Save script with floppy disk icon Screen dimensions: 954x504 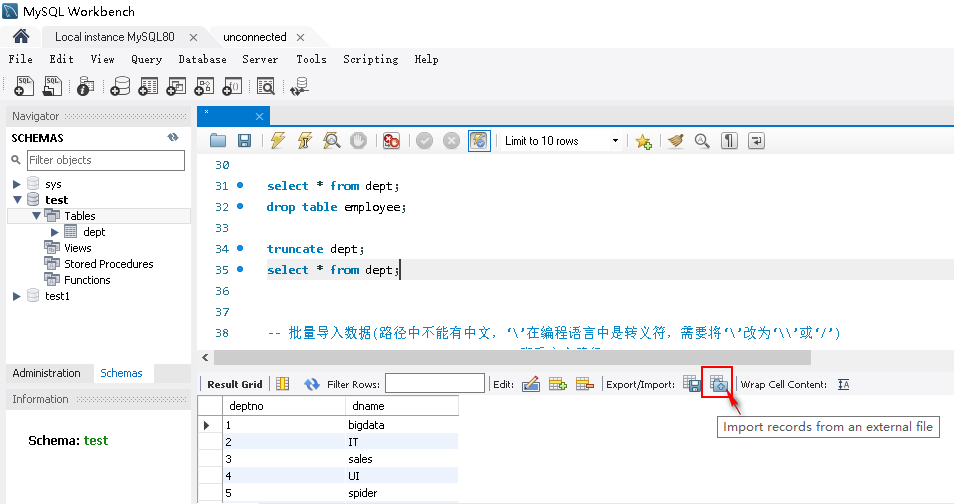point(244,141)
